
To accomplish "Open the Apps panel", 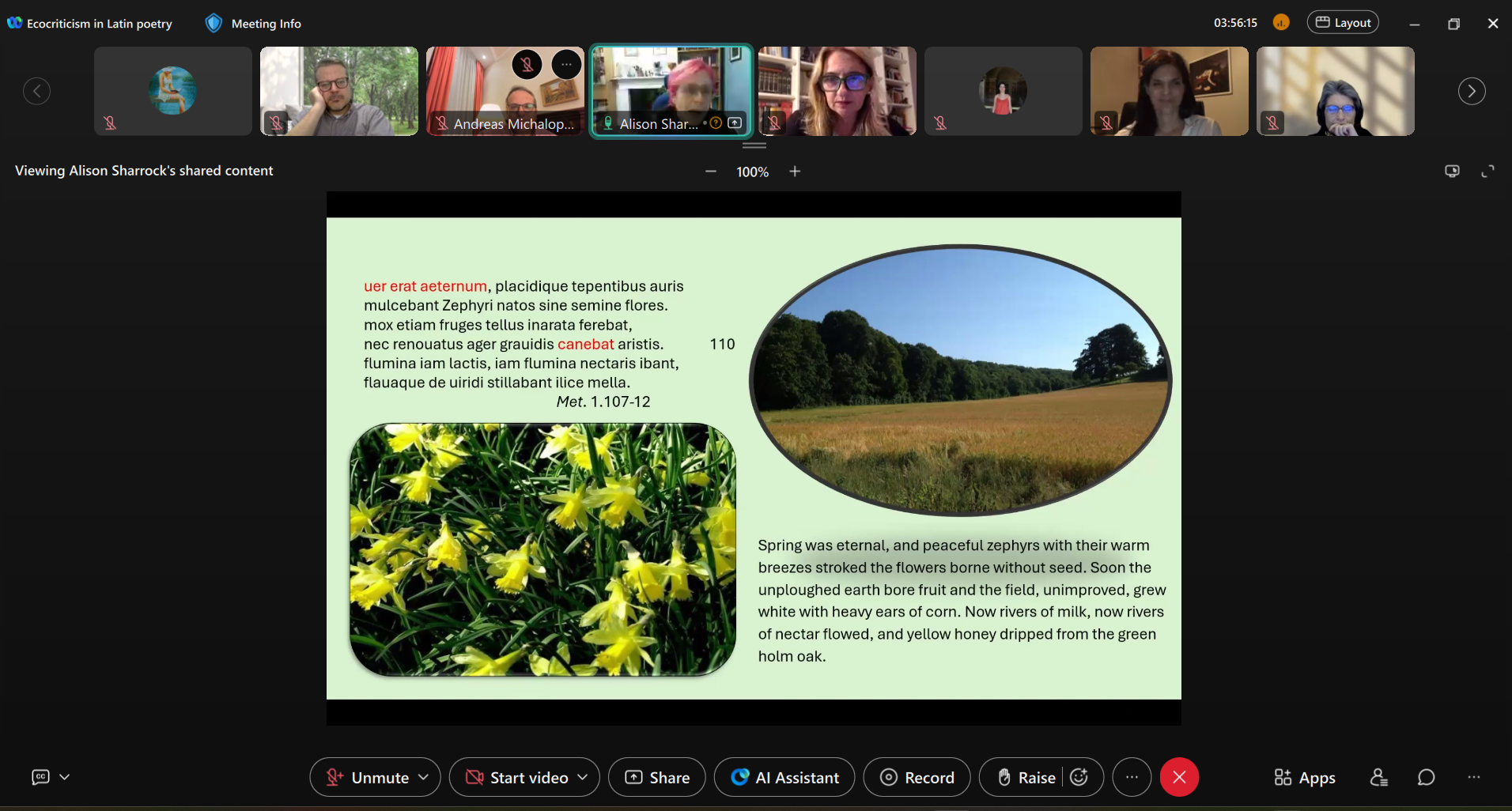I will point(1304,778).
